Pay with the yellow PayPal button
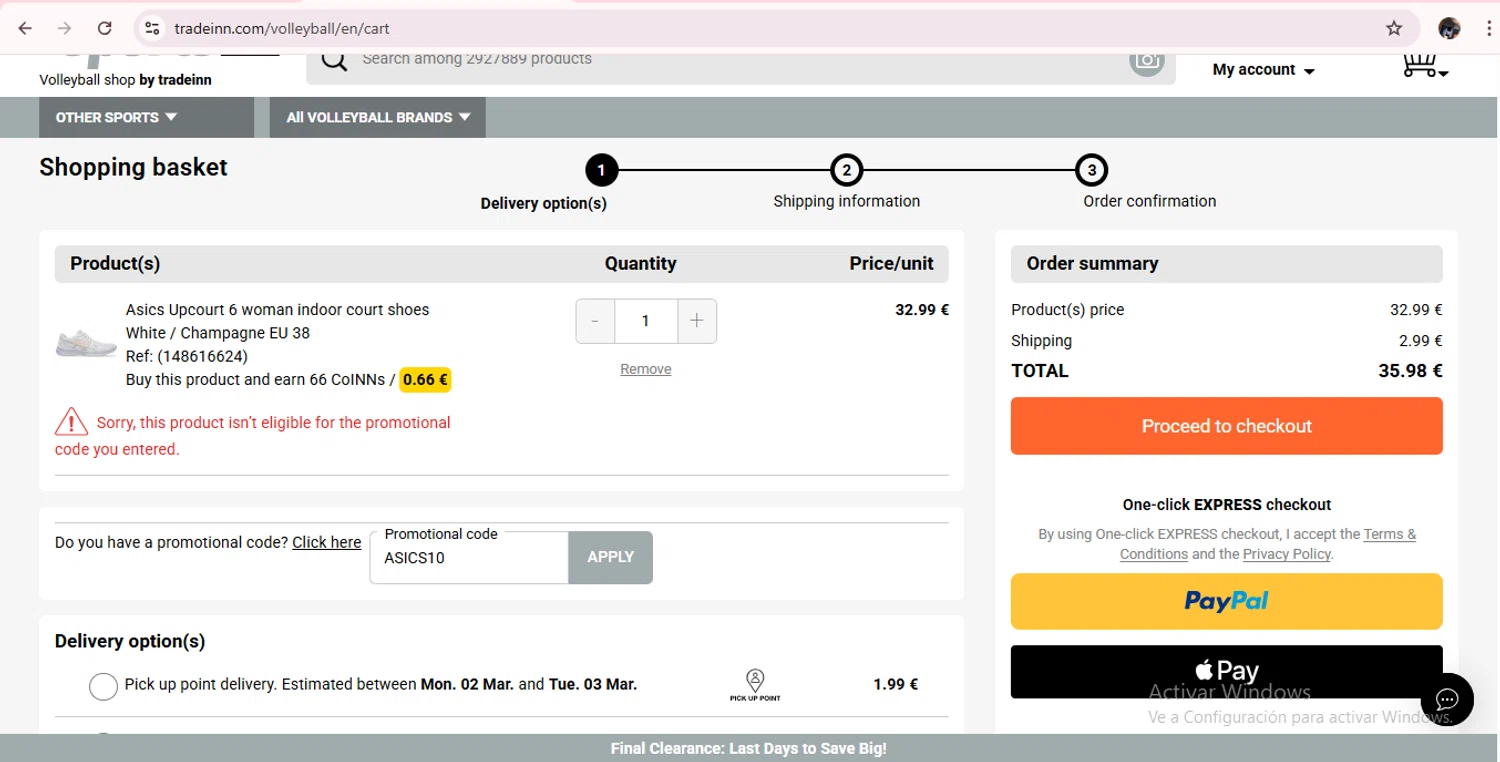 click(x=1226, y=601)
